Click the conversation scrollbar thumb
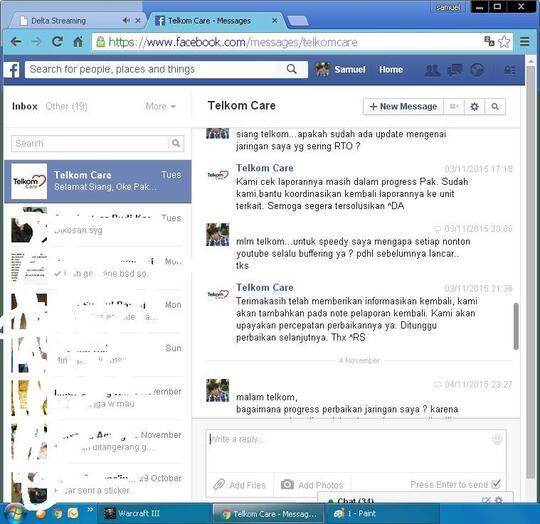Image resolution: width=540 pixels, height=524 pixels. coord(516,326)
